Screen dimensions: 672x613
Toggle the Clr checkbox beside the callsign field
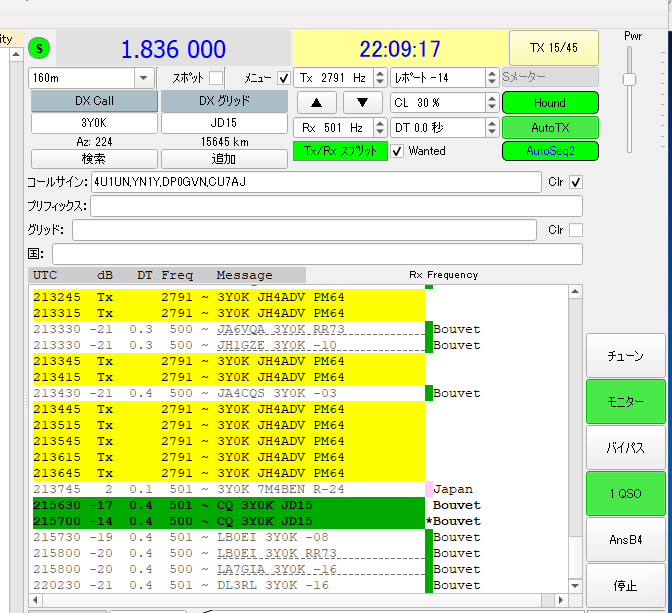coord(576,182)
